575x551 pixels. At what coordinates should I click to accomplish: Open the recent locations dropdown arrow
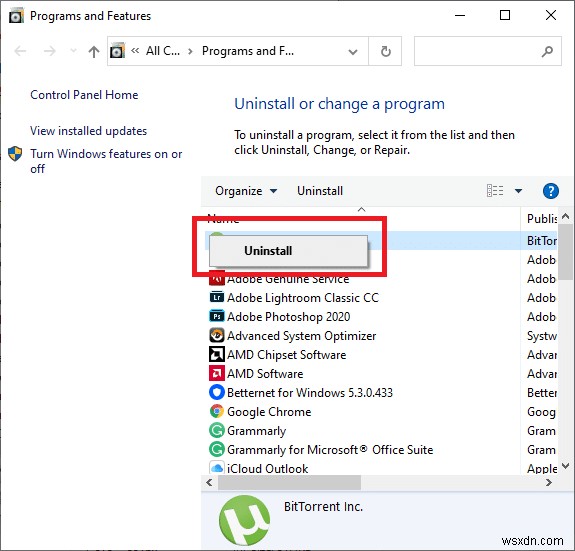click(x=73, y=51)
